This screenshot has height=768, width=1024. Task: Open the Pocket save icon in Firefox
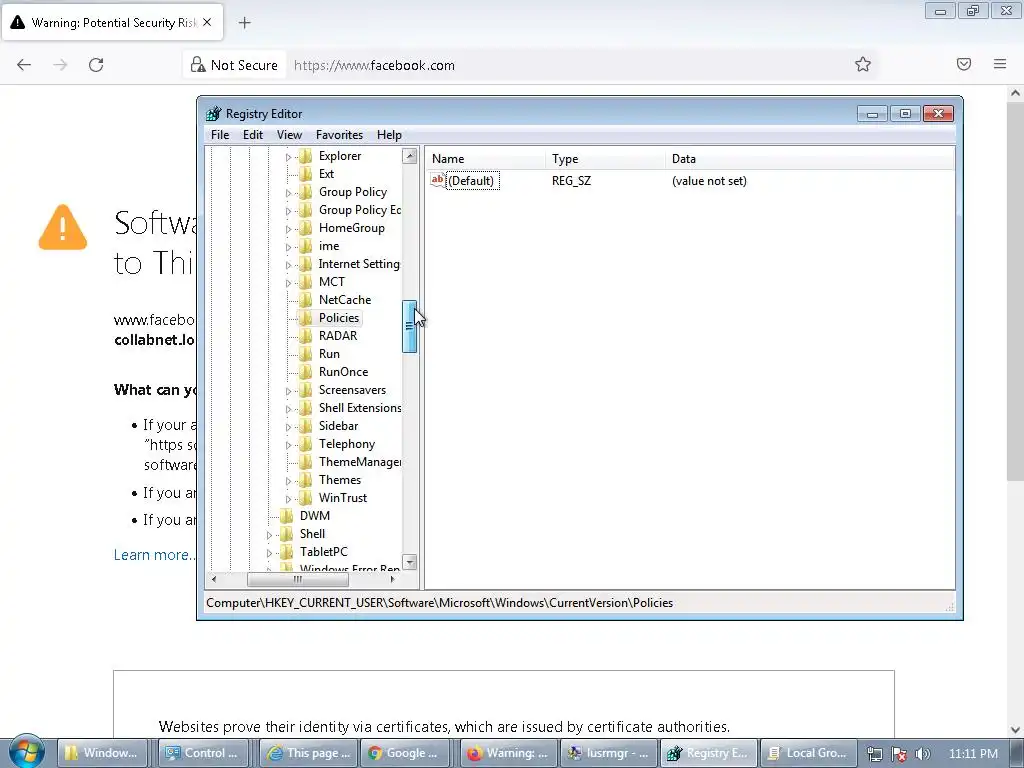click(964, 64)
